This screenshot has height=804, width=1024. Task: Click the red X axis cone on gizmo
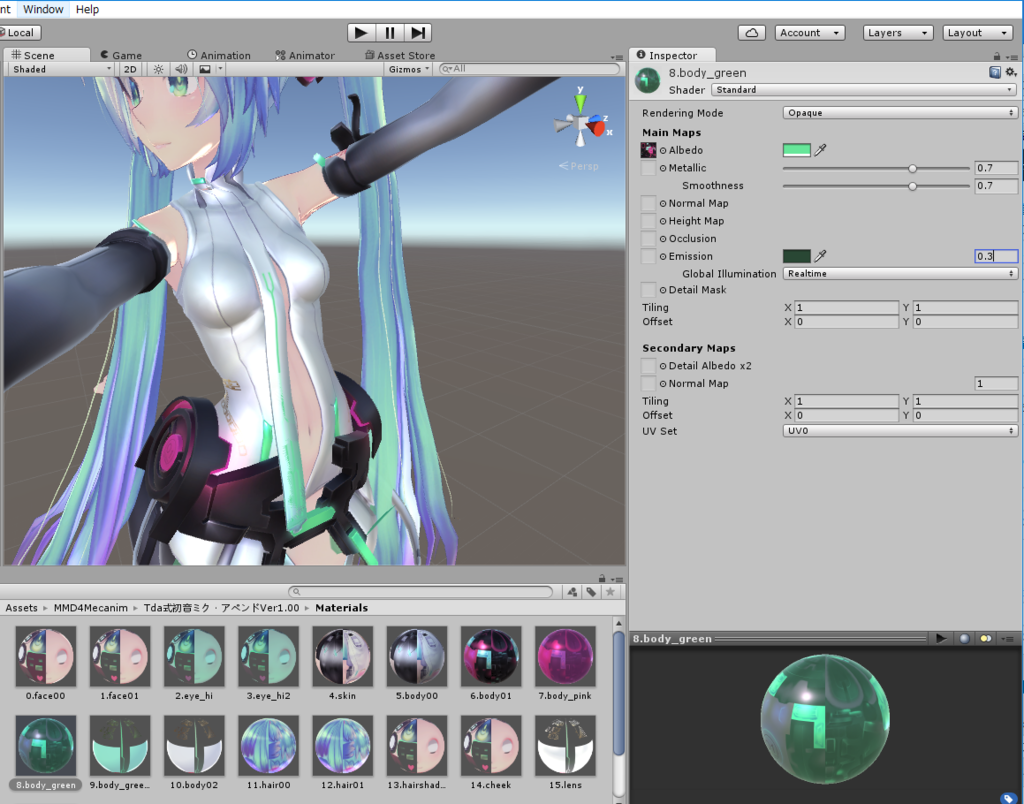597,127
